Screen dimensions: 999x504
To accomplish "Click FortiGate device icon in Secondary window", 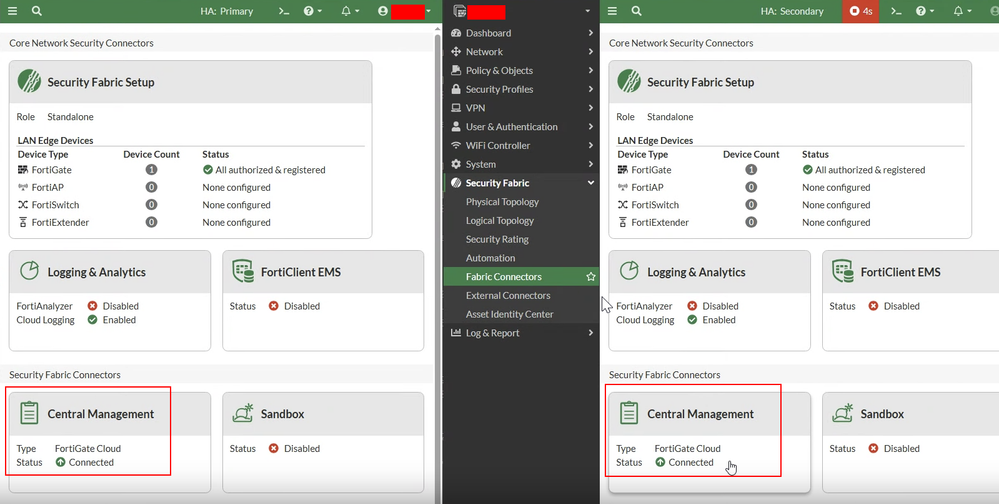I will pos(623,170).
